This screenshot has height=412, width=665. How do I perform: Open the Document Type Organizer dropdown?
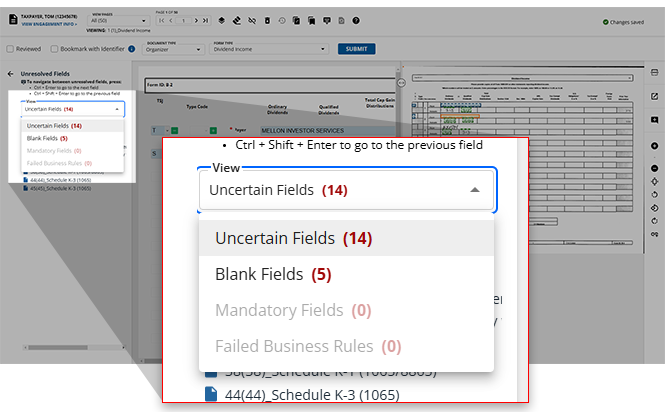tap(173, 49)
